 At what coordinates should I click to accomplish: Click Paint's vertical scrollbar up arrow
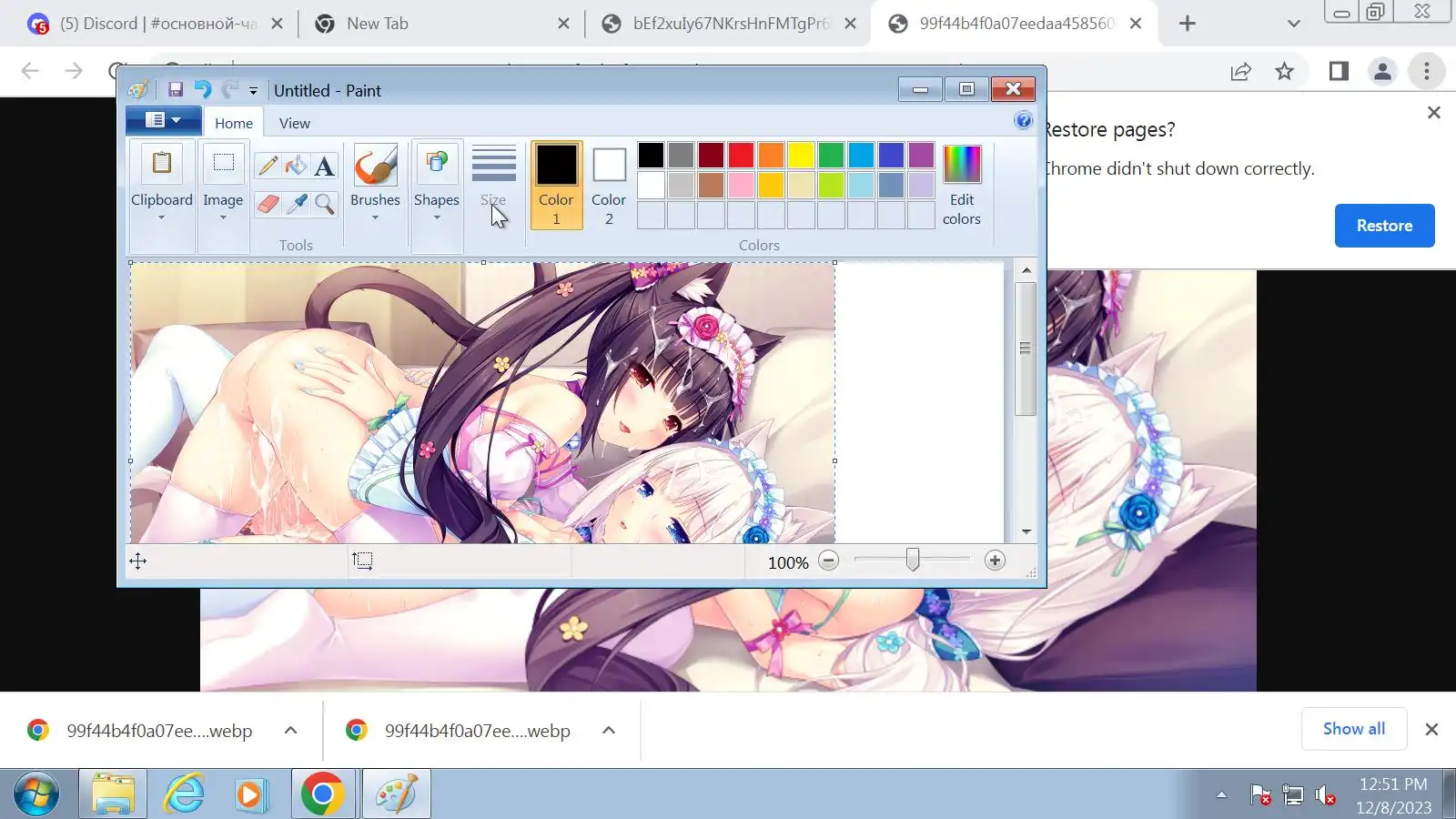[1026, 270]
